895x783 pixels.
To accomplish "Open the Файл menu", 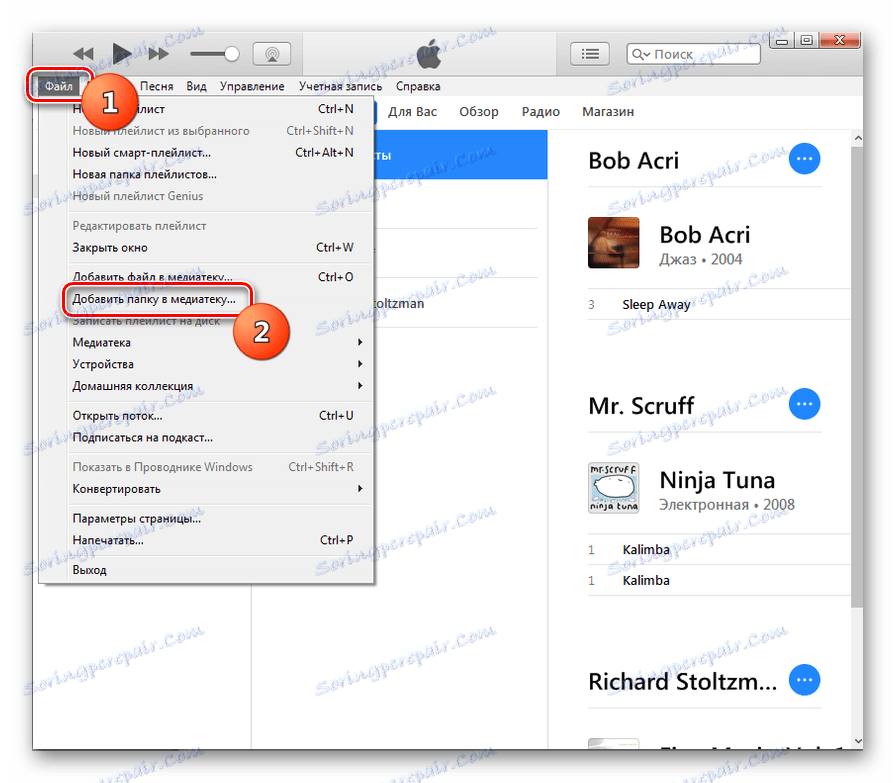I will tap(59, 86).
